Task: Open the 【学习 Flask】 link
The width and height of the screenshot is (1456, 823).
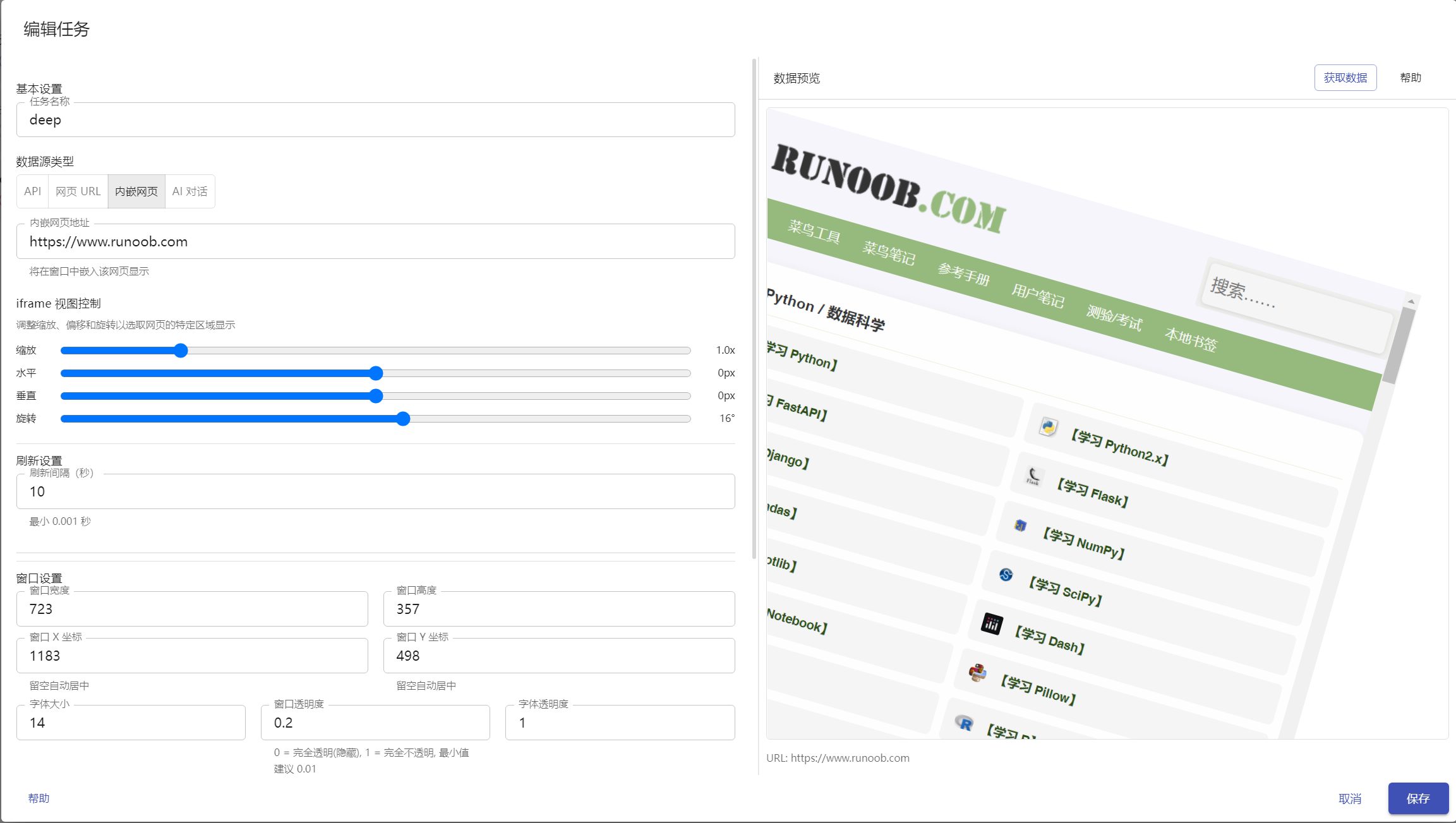Action: tap(1092, 493)
